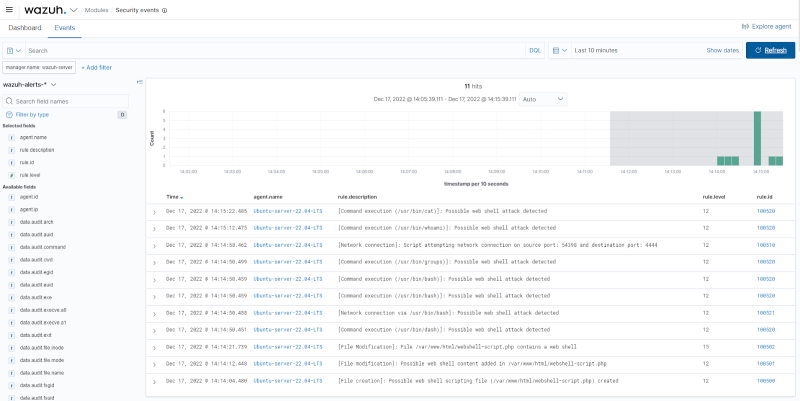Click the Filter by type icon
Screen dimensions: 800x401
tap(8, 115)
